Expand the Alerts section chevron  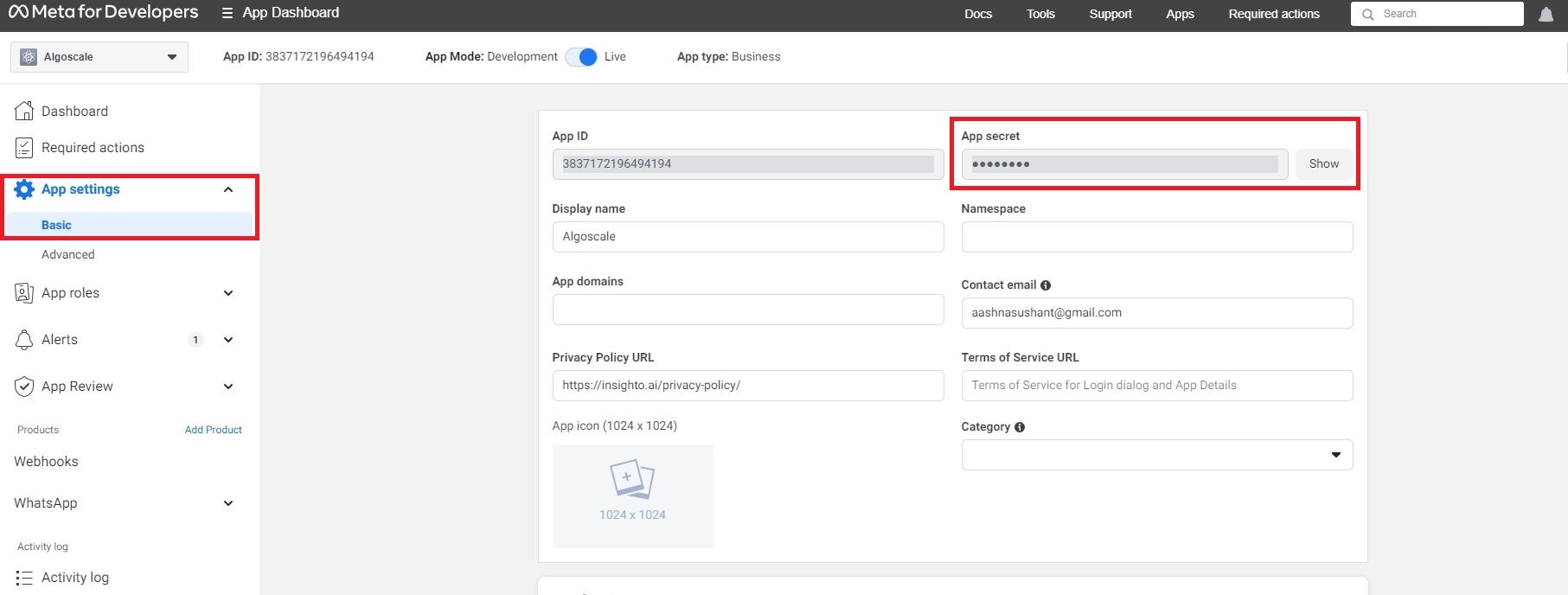[228, 340]
